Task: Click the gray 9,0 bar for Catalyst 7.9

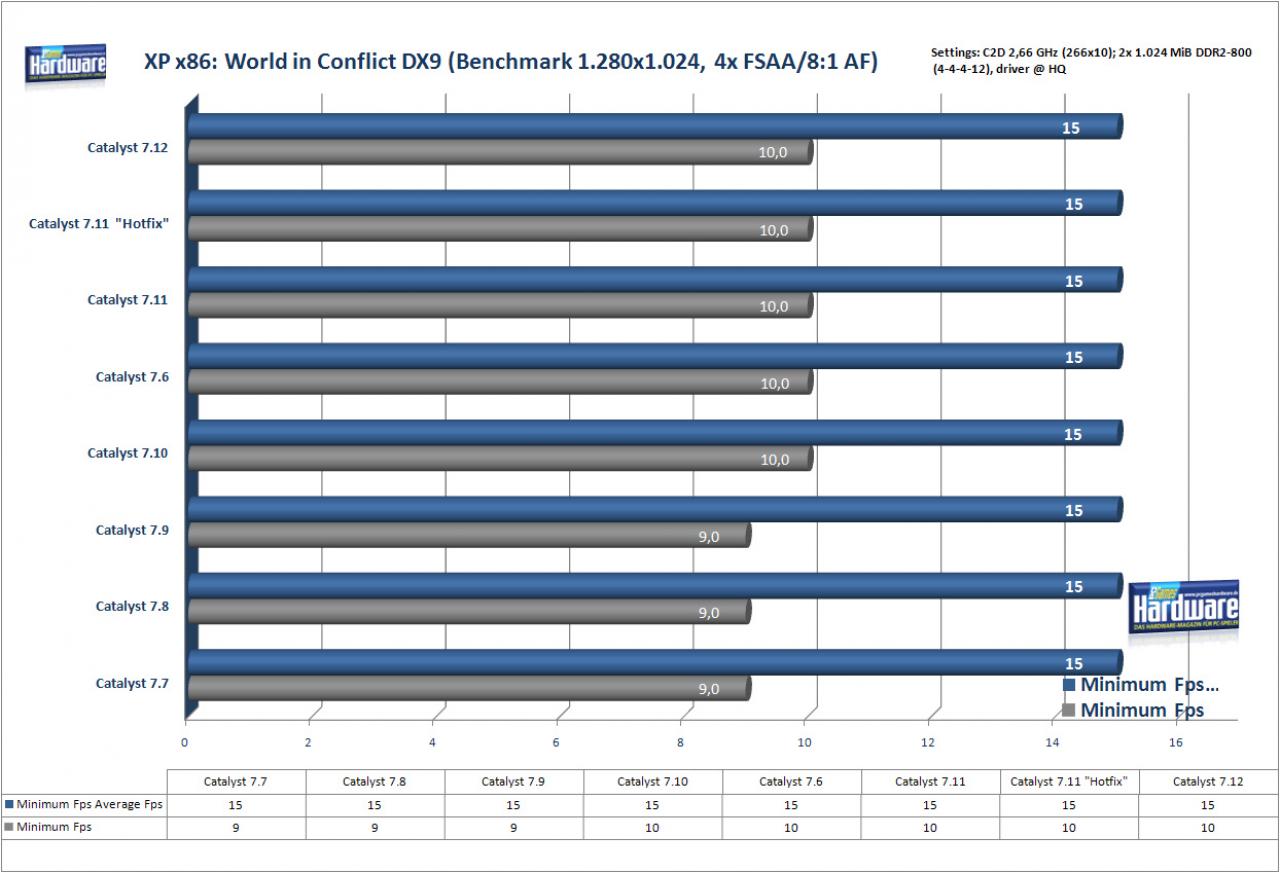Action: (x=469, y=536)
